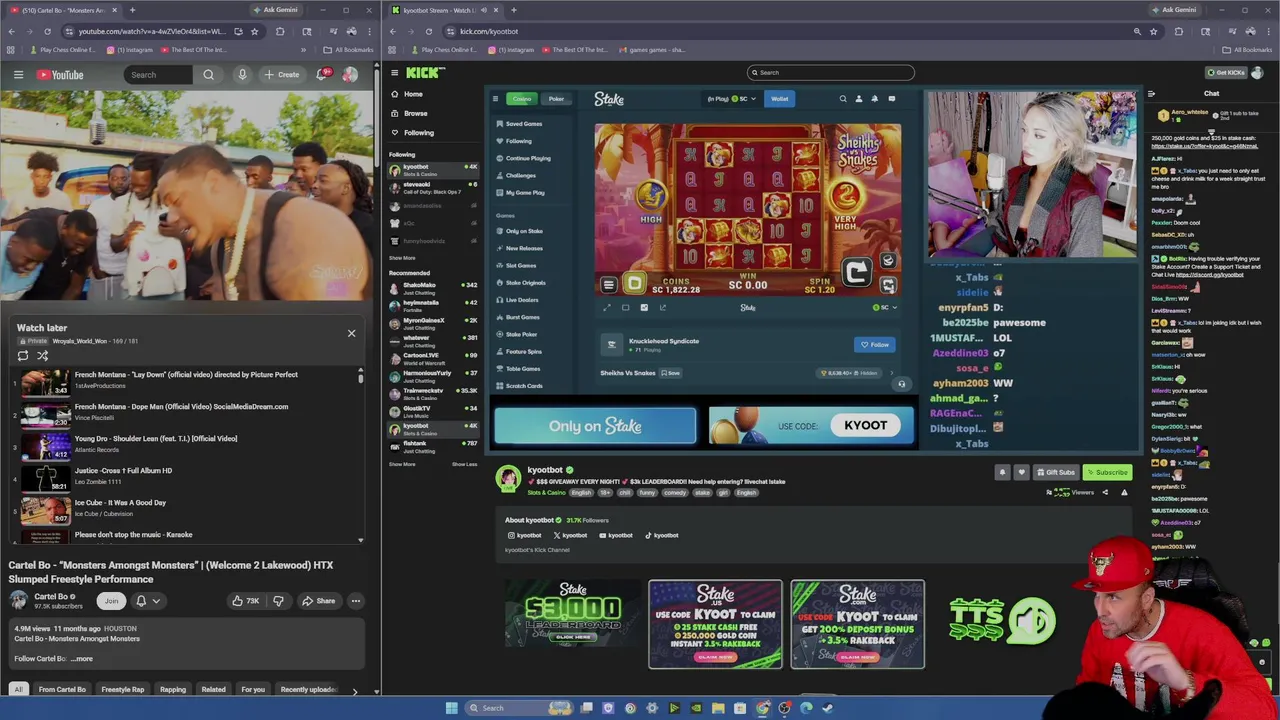Open the YouTube notifications bell
Screen dimensions: 1280x720
pos(323,75)
